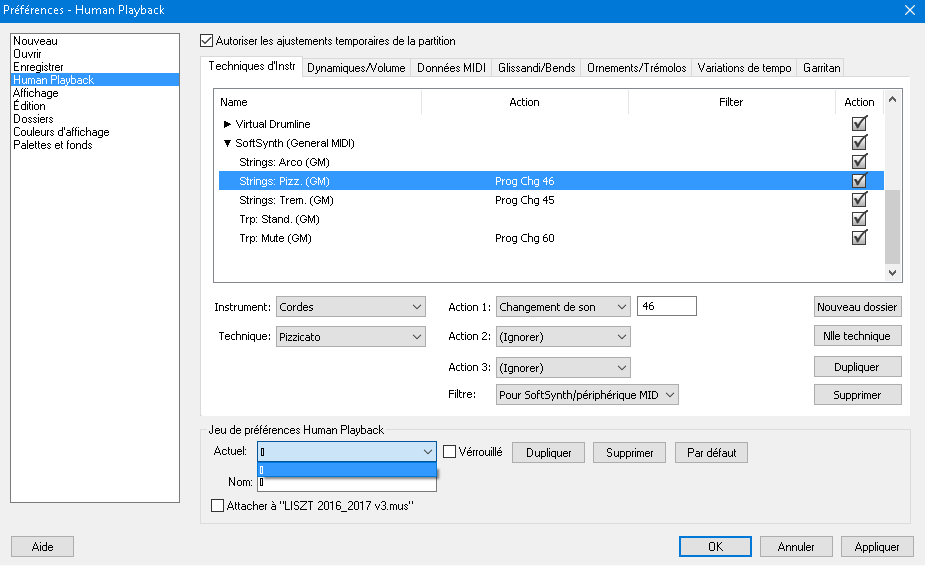Image resolution: width=925 pixels, height=566 pixels.
Task: Open the Filtre dropdown
Action: 587,395
